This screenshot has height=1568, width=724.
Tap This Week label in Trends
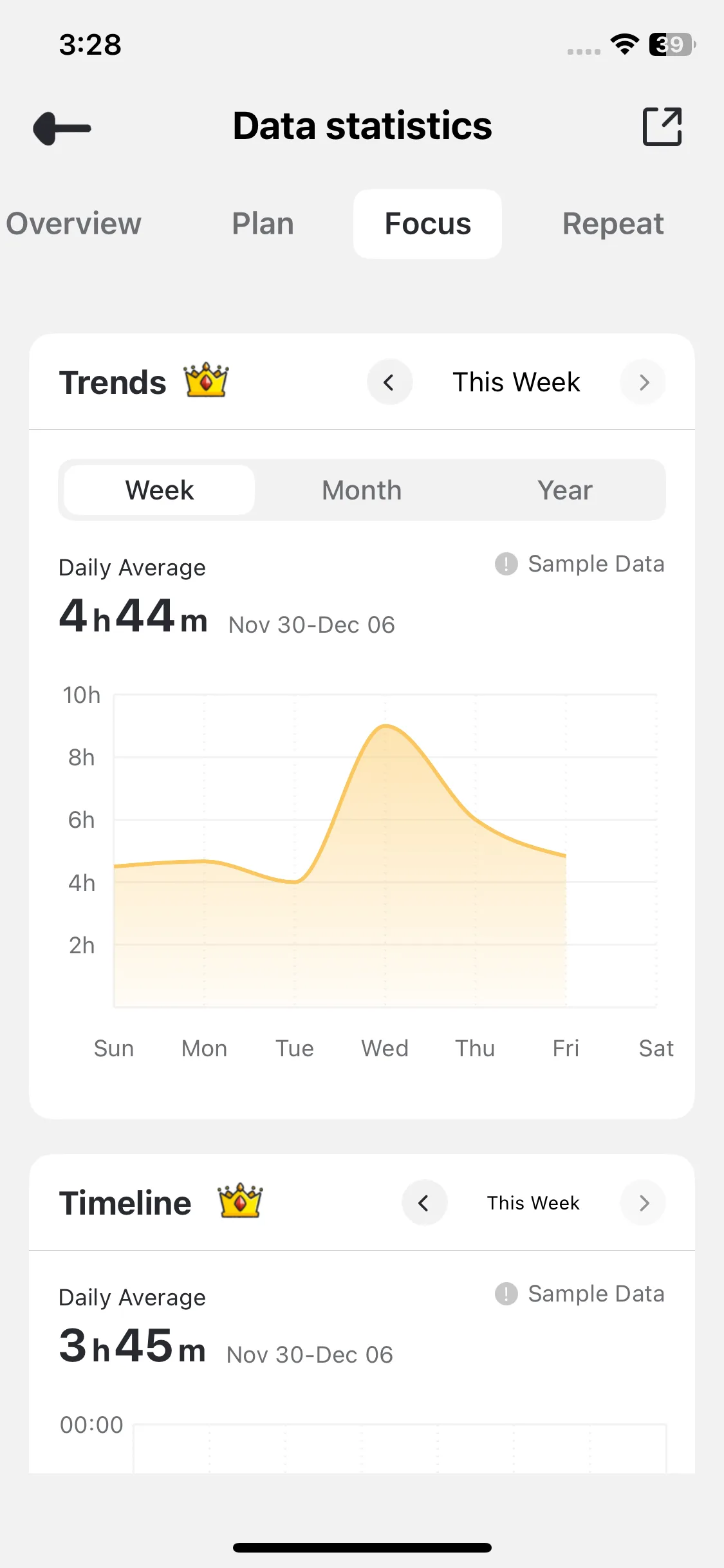tap(516, 382)
